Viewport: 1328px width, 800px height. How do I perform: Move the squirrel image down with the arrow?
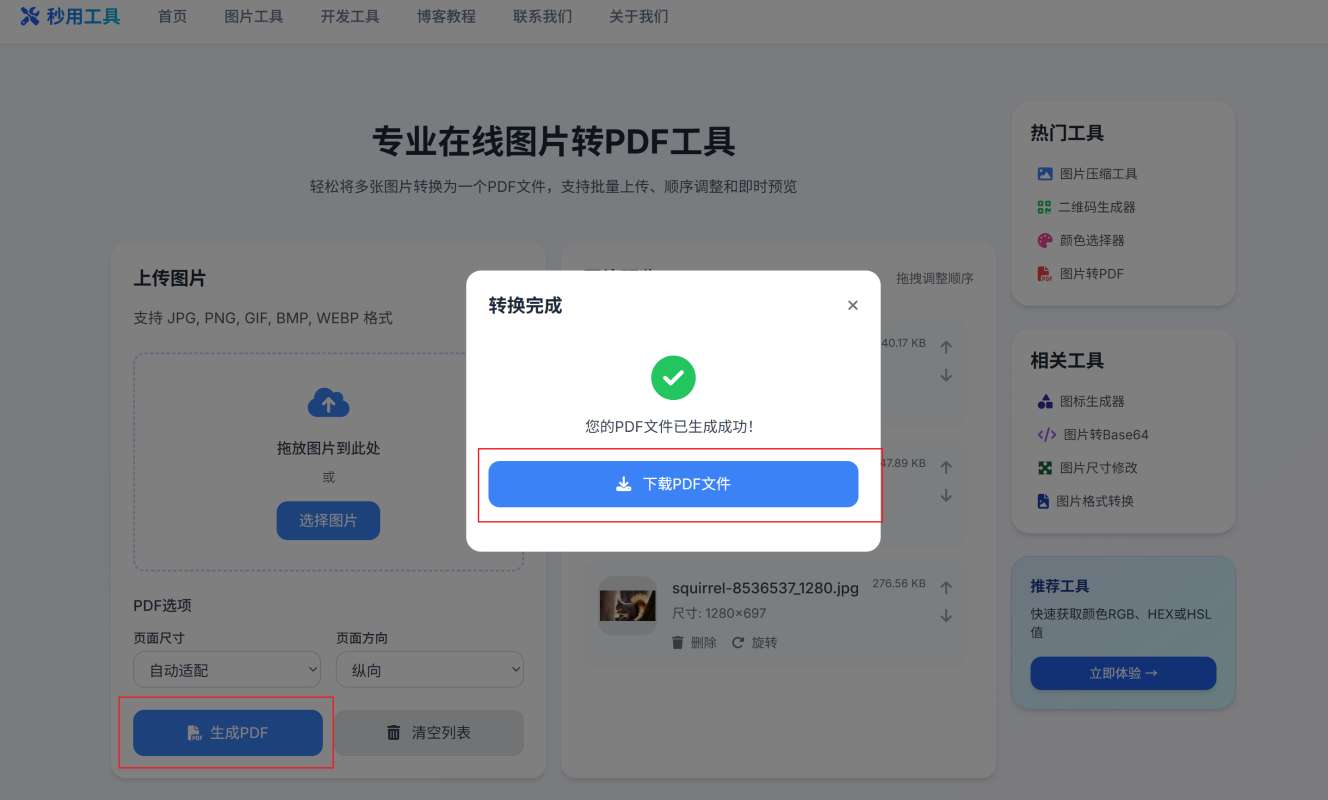pyautogui.click(x=946, y=616)
